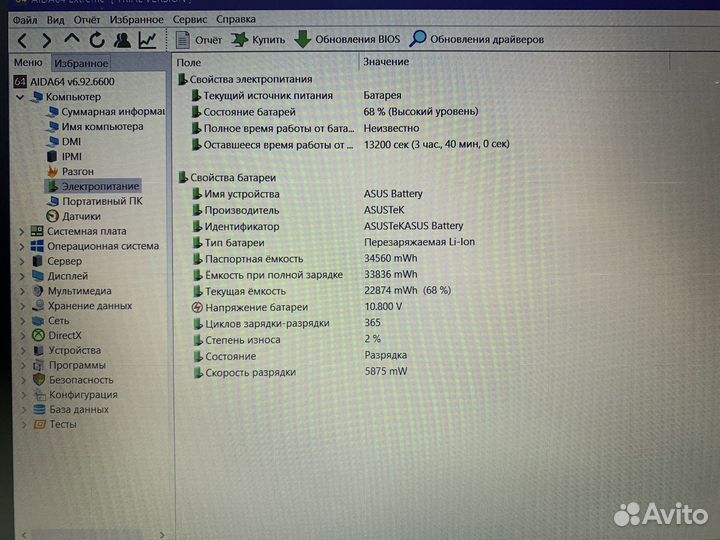Screen dimensions: 720x540
Task: Click the Безопасность shield icon
Action: (39, 380)
